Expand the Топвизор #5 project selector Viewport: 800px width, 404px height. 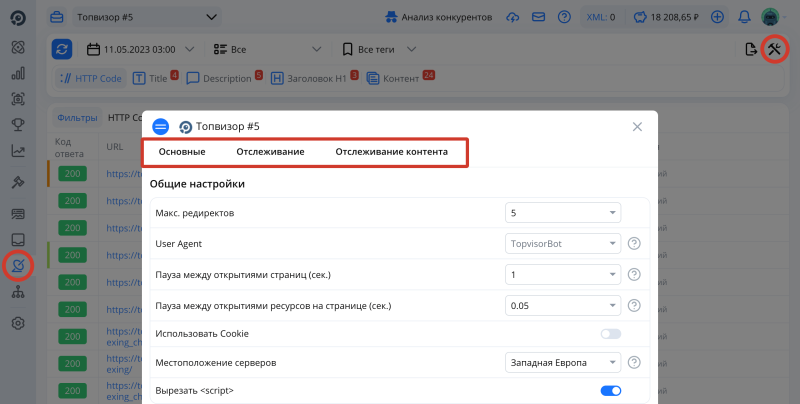(x=147, y=17)
